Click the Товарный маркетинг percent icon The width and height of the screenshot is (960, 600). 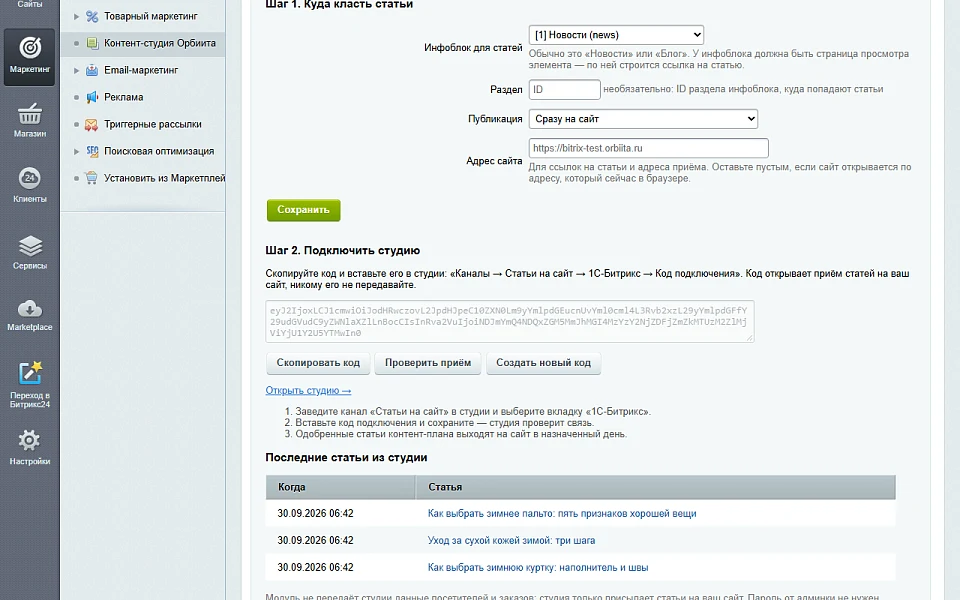[x=92, y=17]
